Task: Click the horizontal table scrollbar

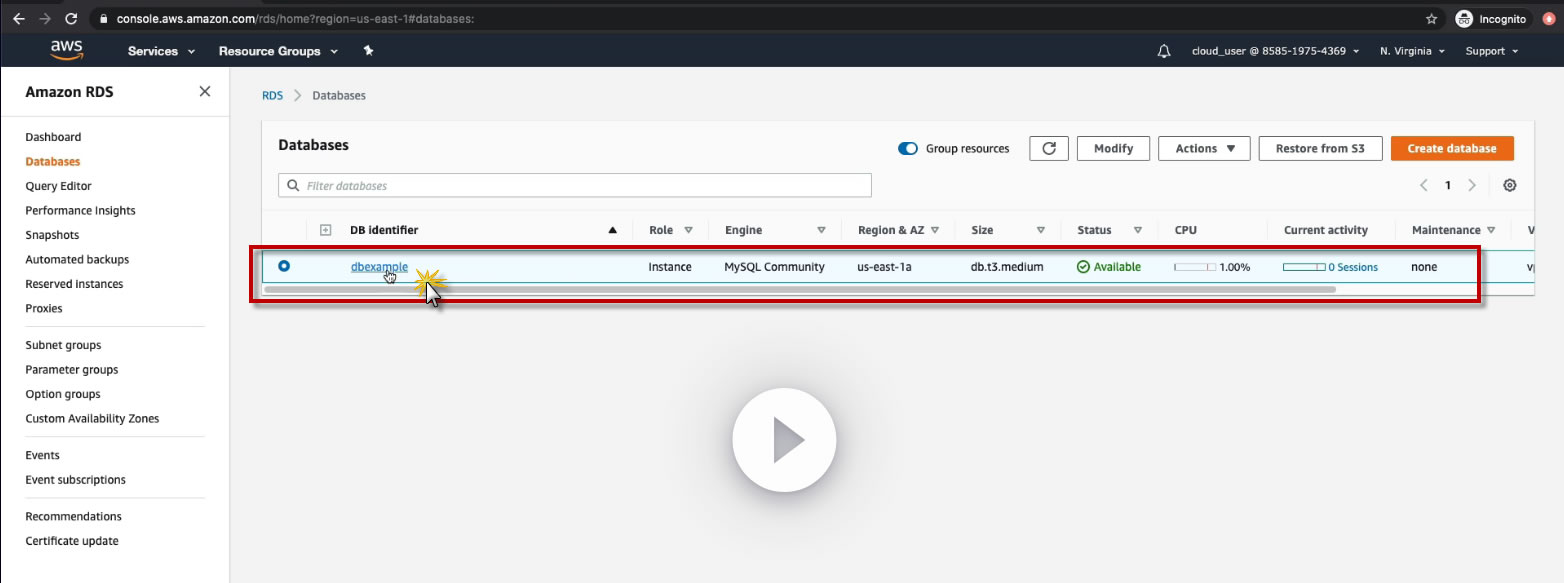Action: [799, 290]
